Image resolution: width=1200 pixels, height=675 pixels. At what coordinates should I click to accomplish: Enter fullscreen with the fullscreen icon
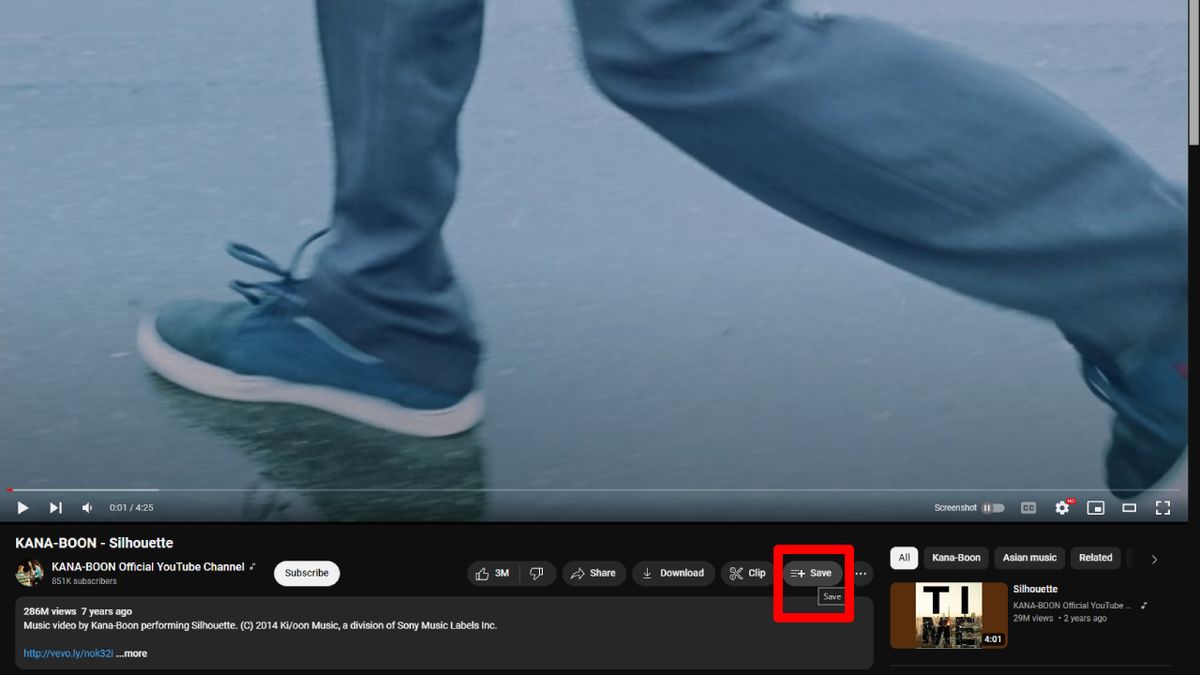(x=1162, y=507)
